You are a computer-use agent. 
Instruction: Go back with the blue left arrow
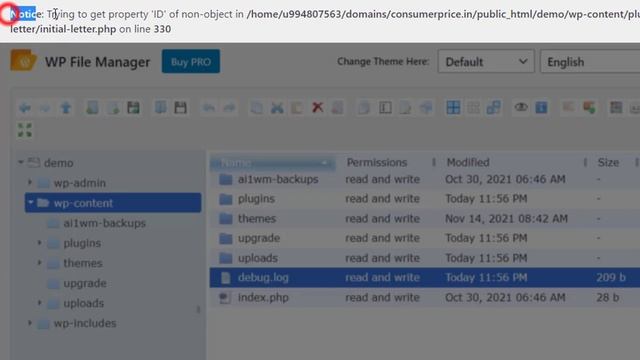pyautogui.click(x=25, y=108)
